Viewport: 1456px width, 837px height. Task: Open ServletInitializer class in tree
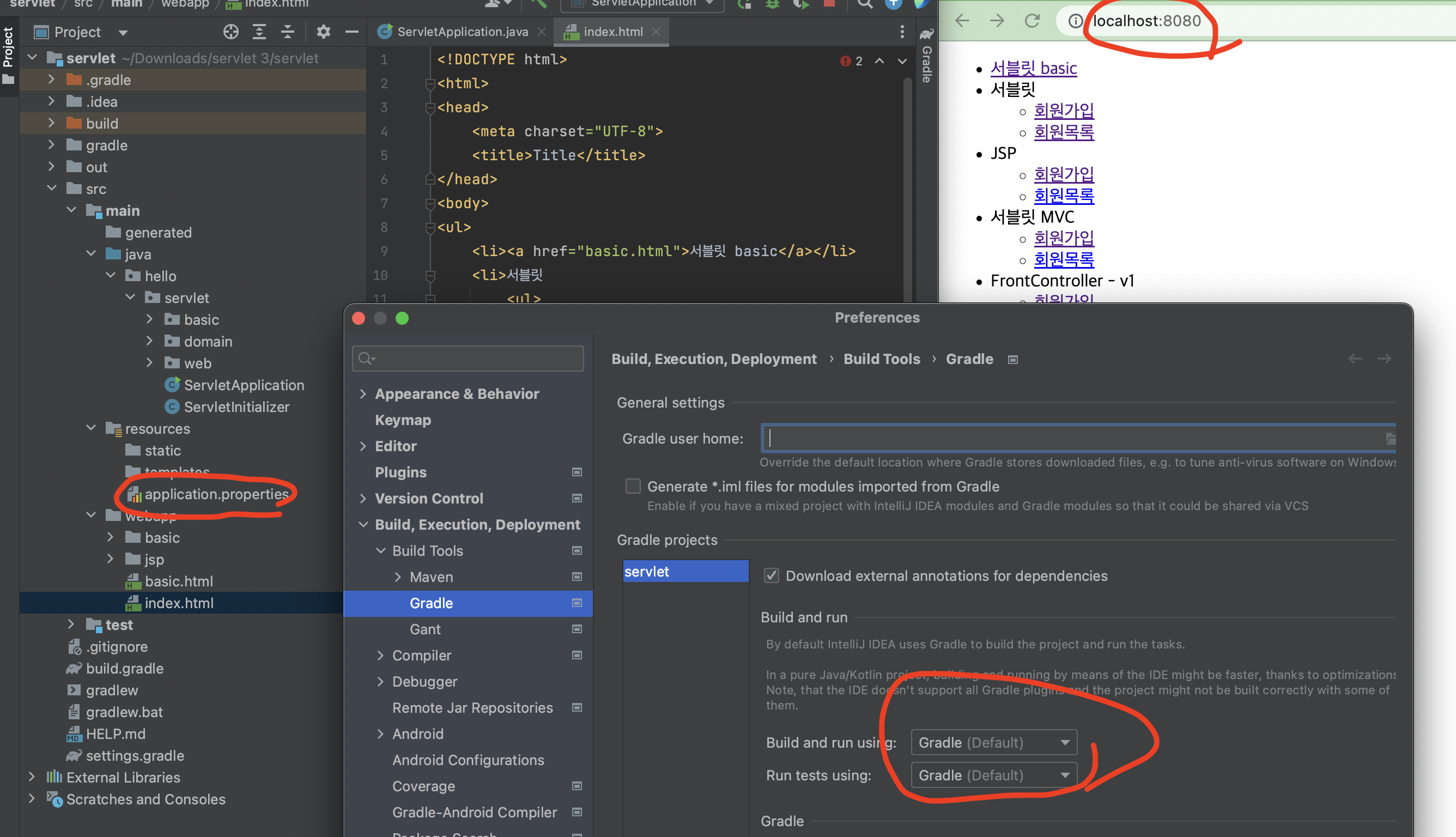pyautogui.click(x=236, y=407)
